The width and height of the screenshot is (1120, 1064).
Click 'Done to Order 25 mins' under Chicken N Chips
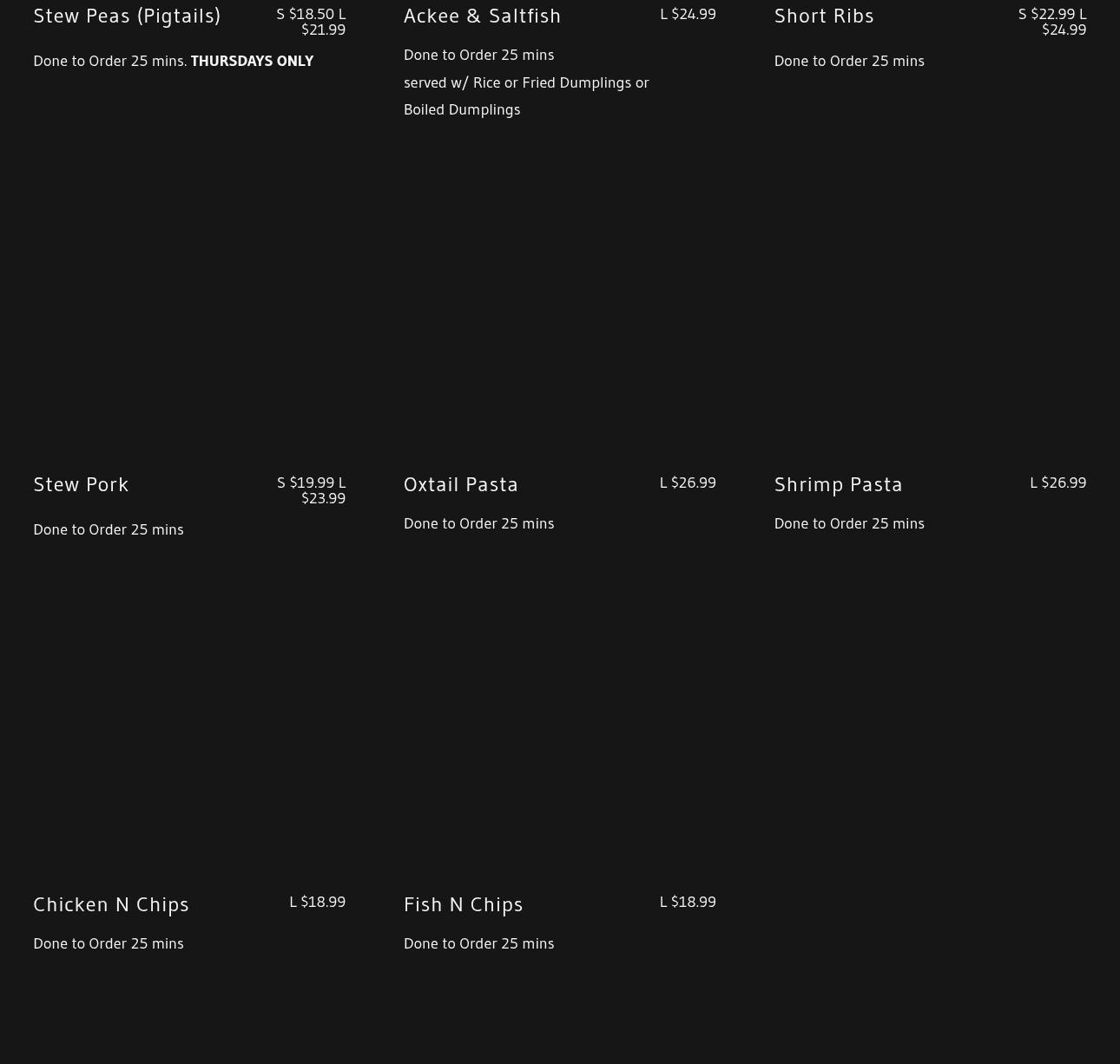[x=109, y=943]
